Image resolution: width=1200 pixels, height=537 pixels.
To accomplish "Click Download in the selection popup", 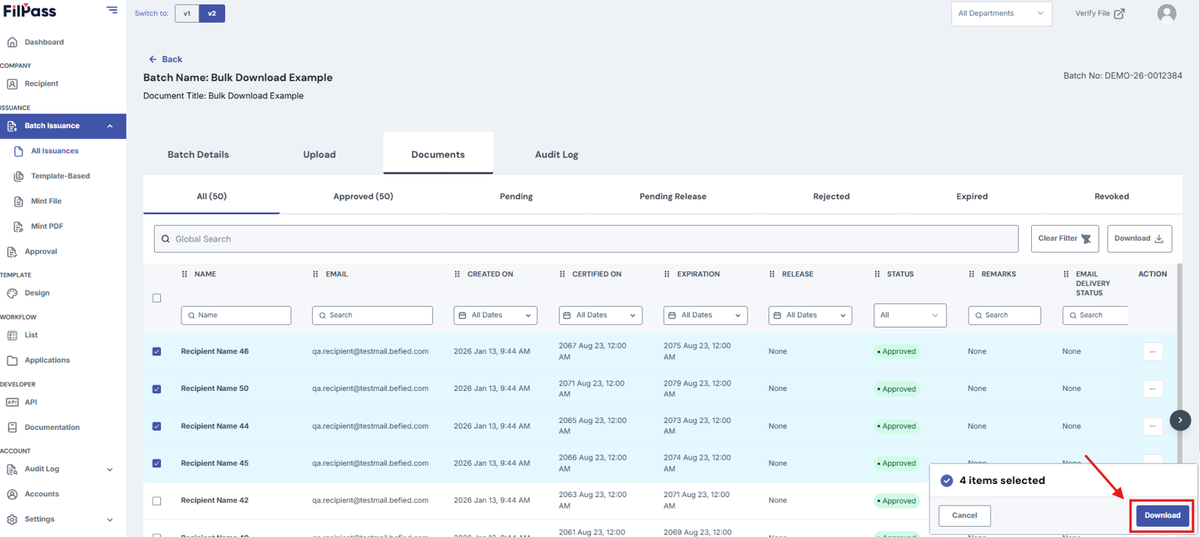I will point(1163,516).
